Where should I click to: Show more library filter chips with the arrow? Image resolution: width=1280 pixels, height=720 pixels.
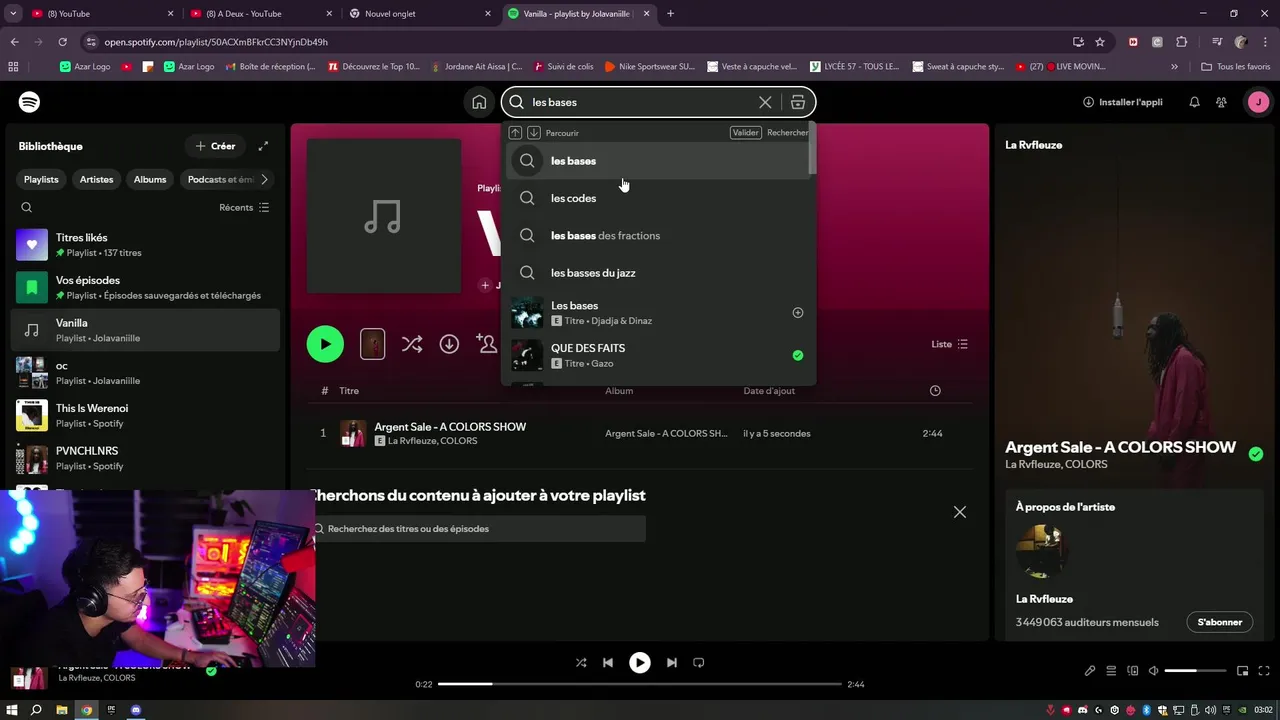click(x=264, y=179)
